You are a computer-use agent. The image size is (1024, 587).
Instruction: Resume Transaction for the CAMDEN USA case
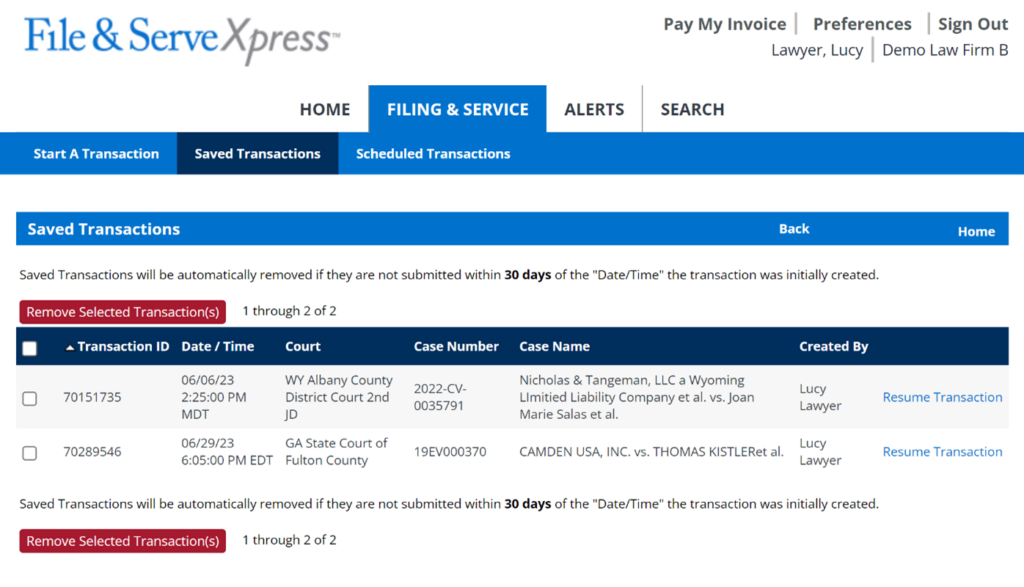pyautogui.click(x=942, y=452)
